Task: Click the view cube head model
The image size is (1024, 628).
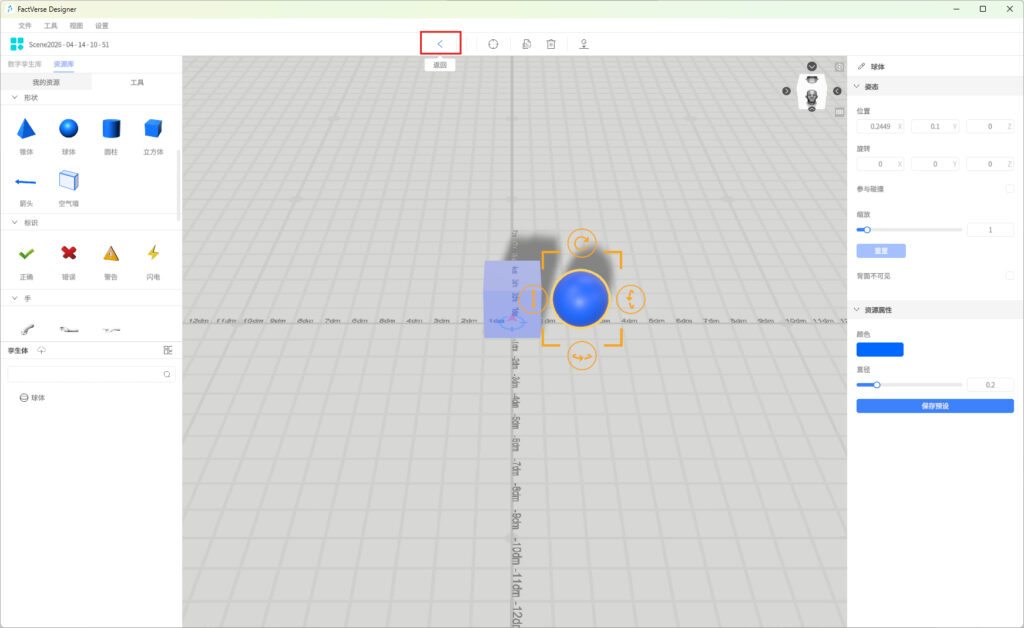Action: [x=812, y=97]
